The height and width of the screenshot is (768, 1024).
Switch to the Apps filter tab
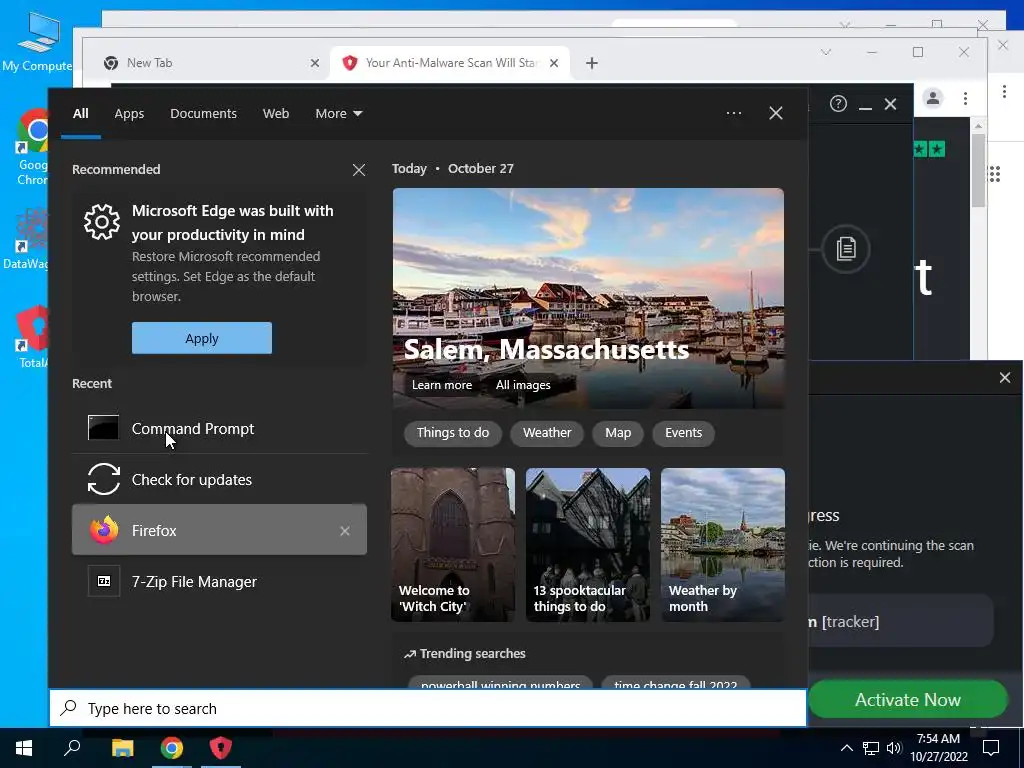coord(129,114)
